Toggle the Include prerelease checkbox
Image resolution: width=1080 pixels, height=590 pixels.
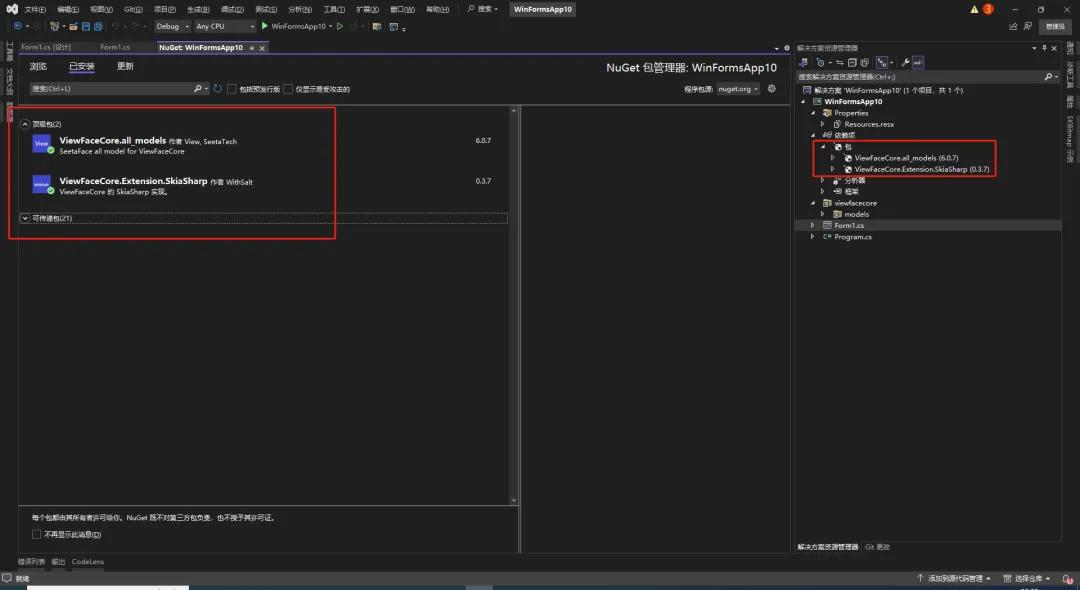click(x=232, y=89)
